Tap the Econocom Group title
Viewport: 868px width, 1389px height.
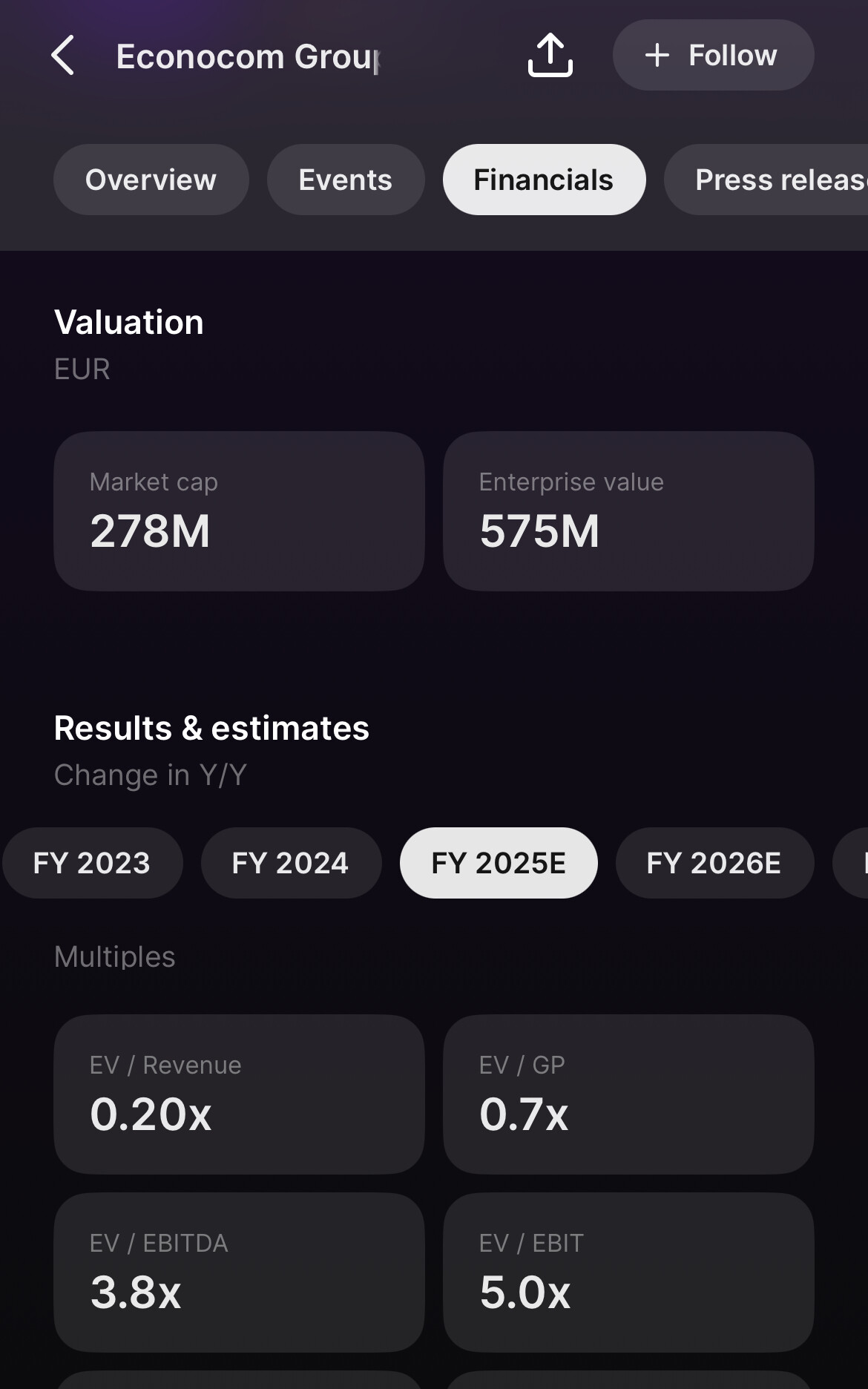(249, 57)
